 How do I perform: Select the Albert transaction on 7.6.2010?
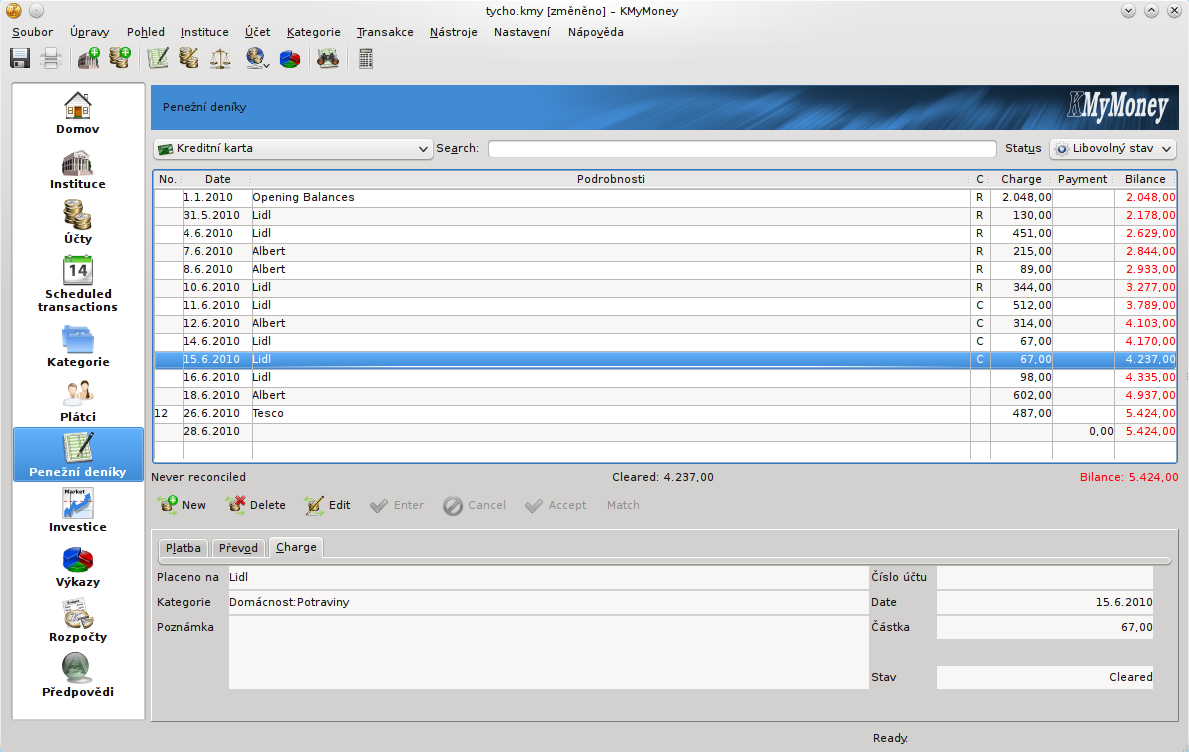pos(665,251)
